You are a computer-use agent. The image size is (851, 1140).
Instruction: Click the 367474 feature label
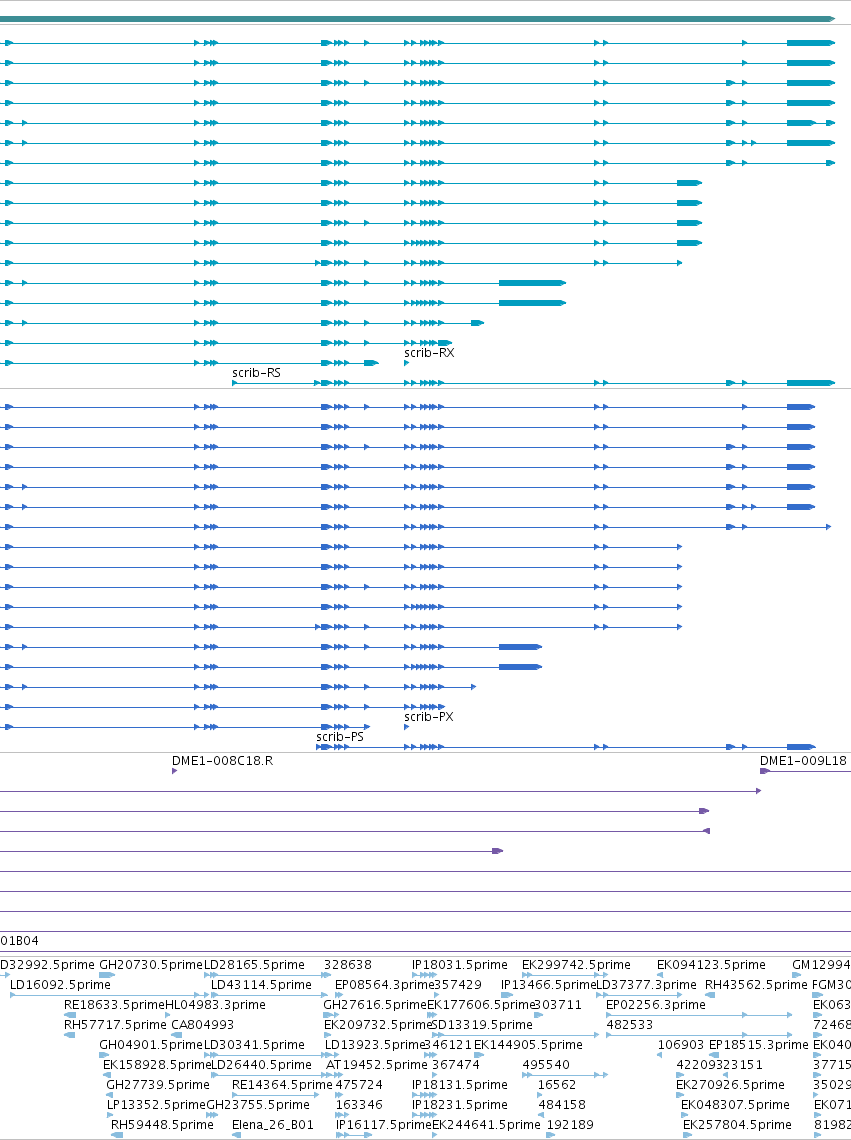[x=456, y=1065]
